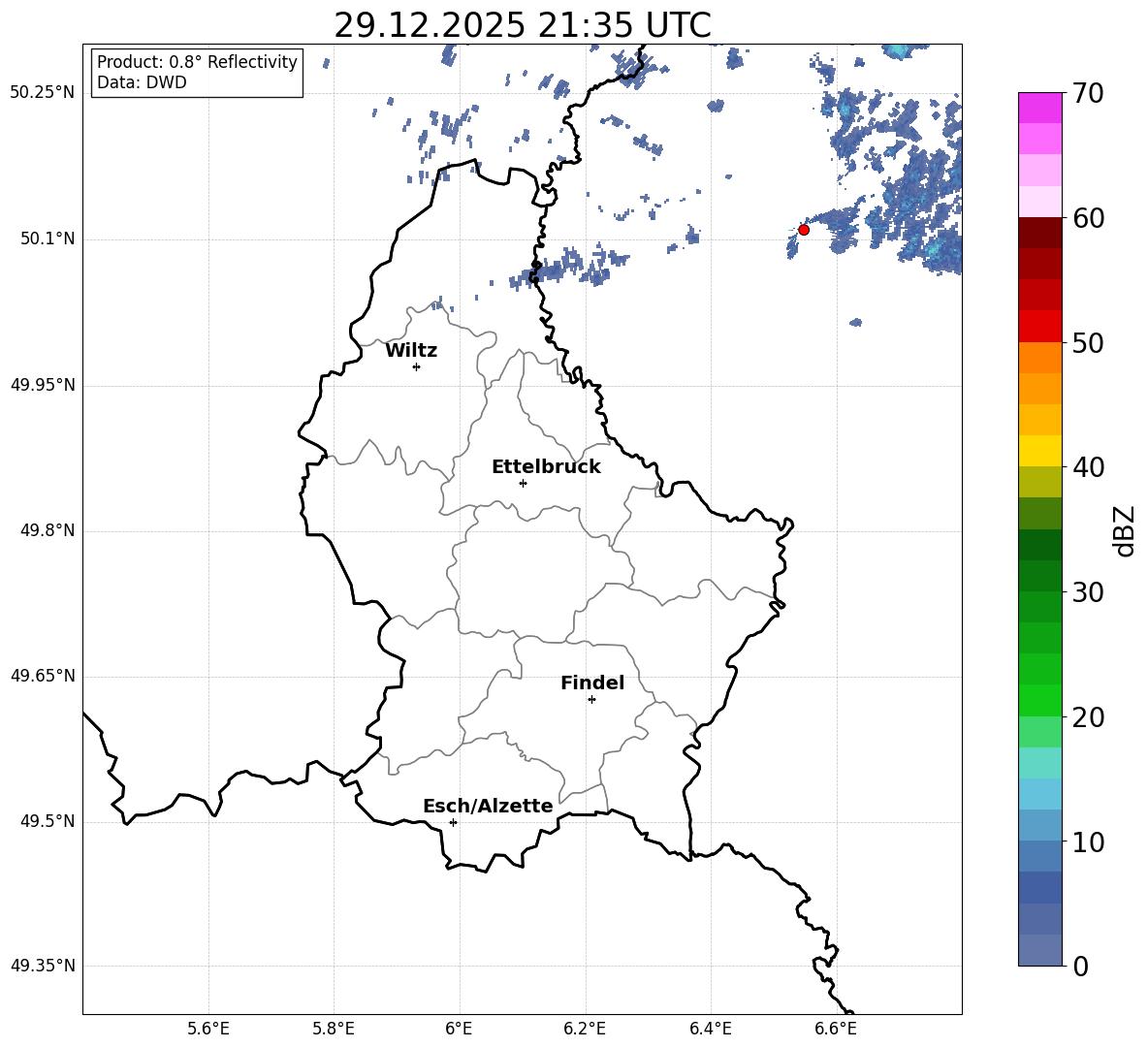Image resolution: width=1148 pixels, height=1048 pixels.
Task: Click the 6.2°E longitude label
Action: [x=585, y=1029]
